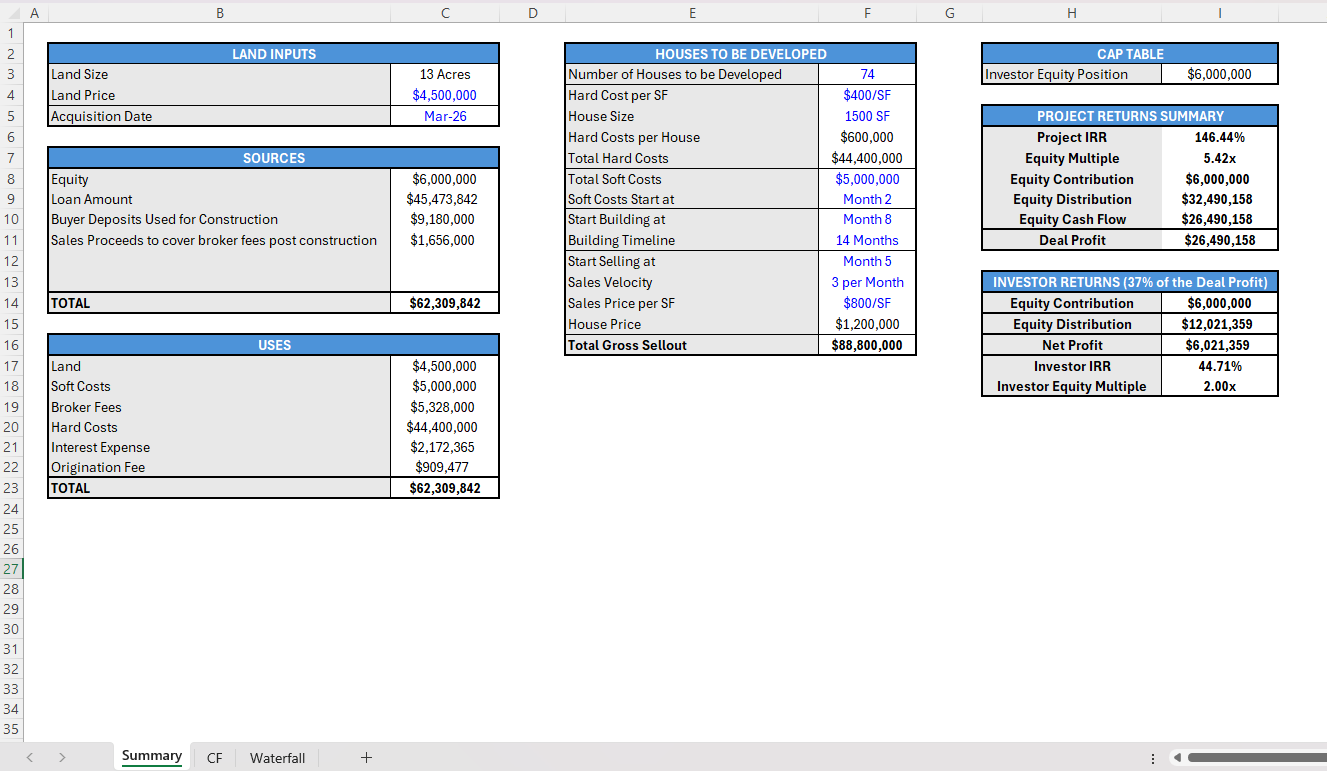The image size is (1327, 771).
Task: Add a new sheet with the plus icon
Action: (x=366, y=758)
